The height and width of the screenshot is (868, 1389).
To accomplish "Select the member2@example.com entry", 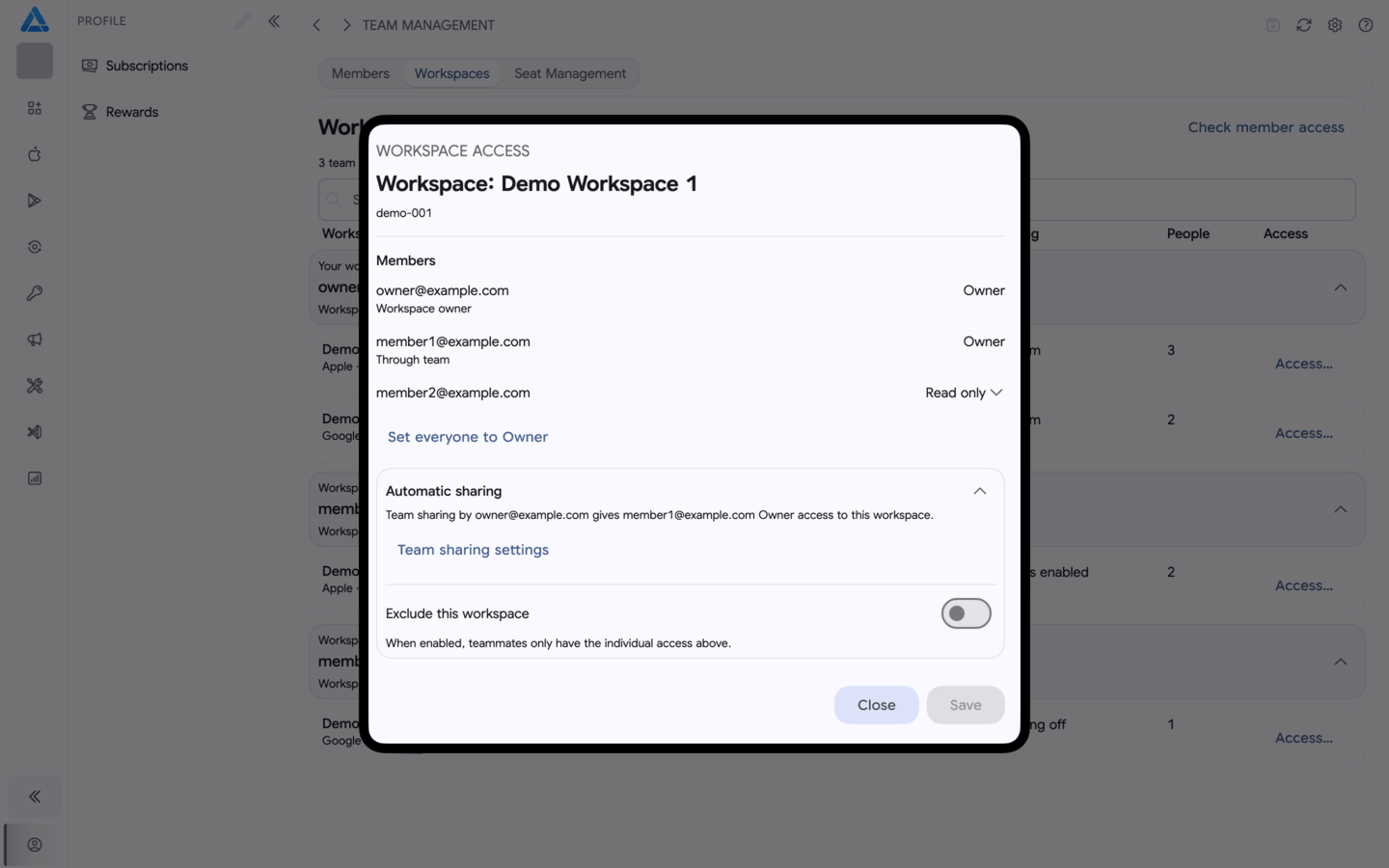I will click(453, 393).
